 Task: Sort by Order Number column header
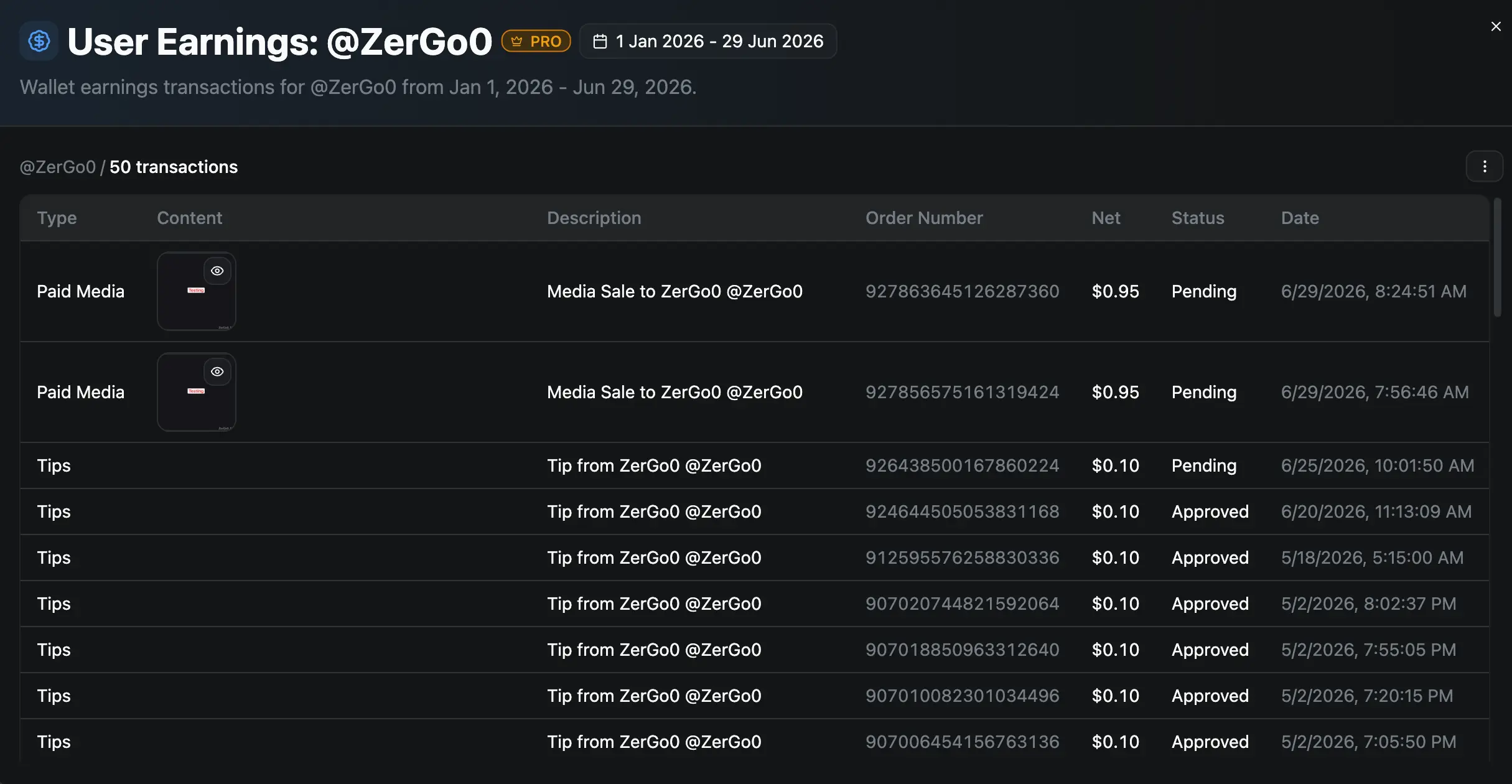pos(924,218)
